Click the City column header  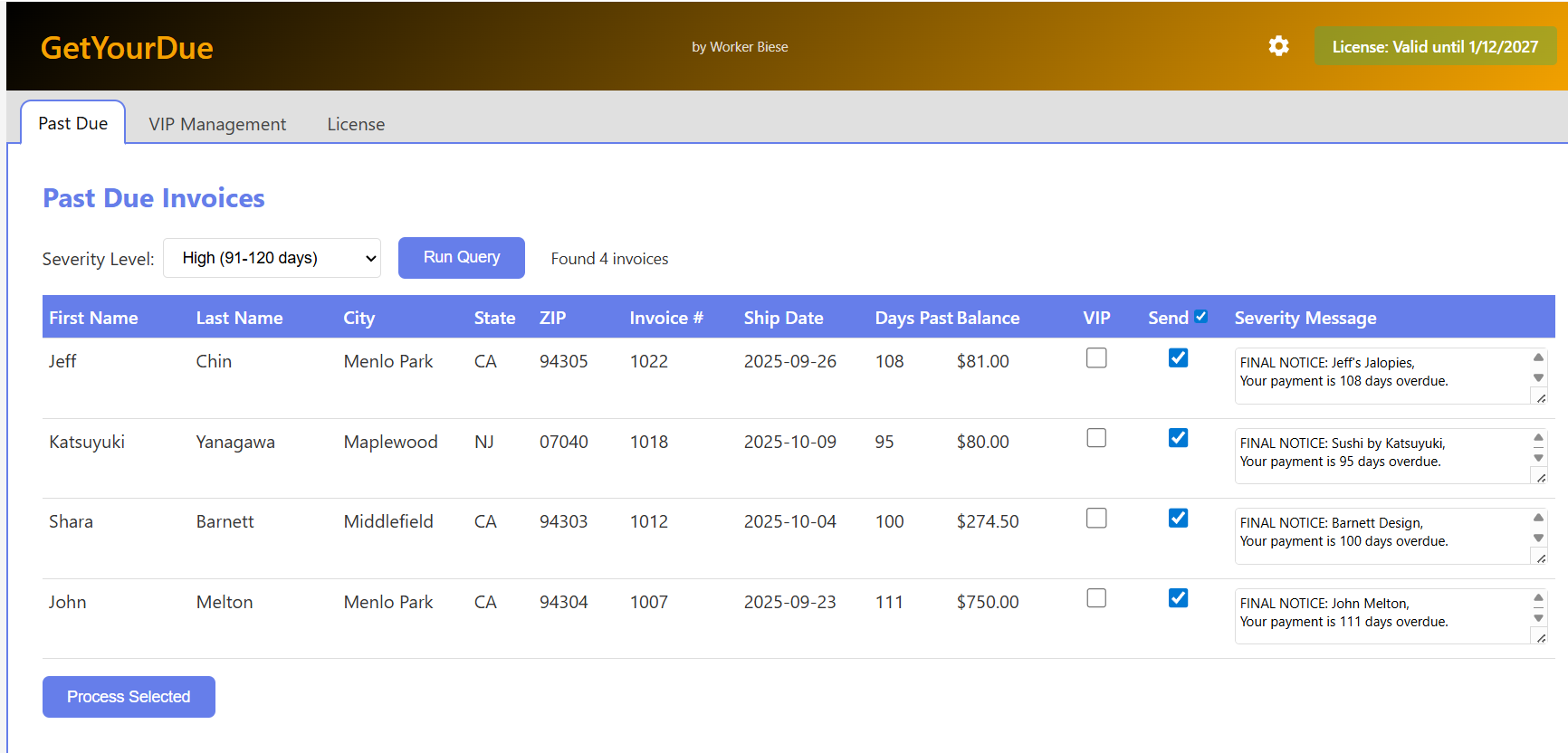(x=359, y=318)
